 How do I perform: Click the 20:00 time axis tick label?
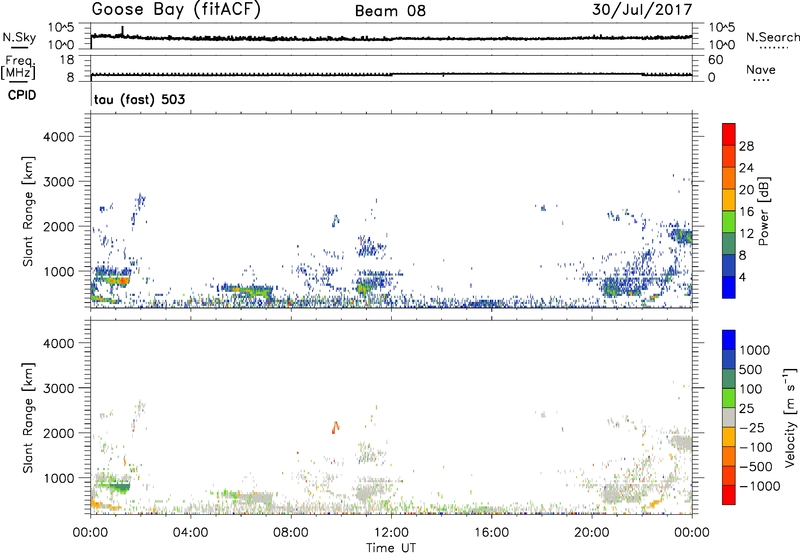tap(592, 532)
